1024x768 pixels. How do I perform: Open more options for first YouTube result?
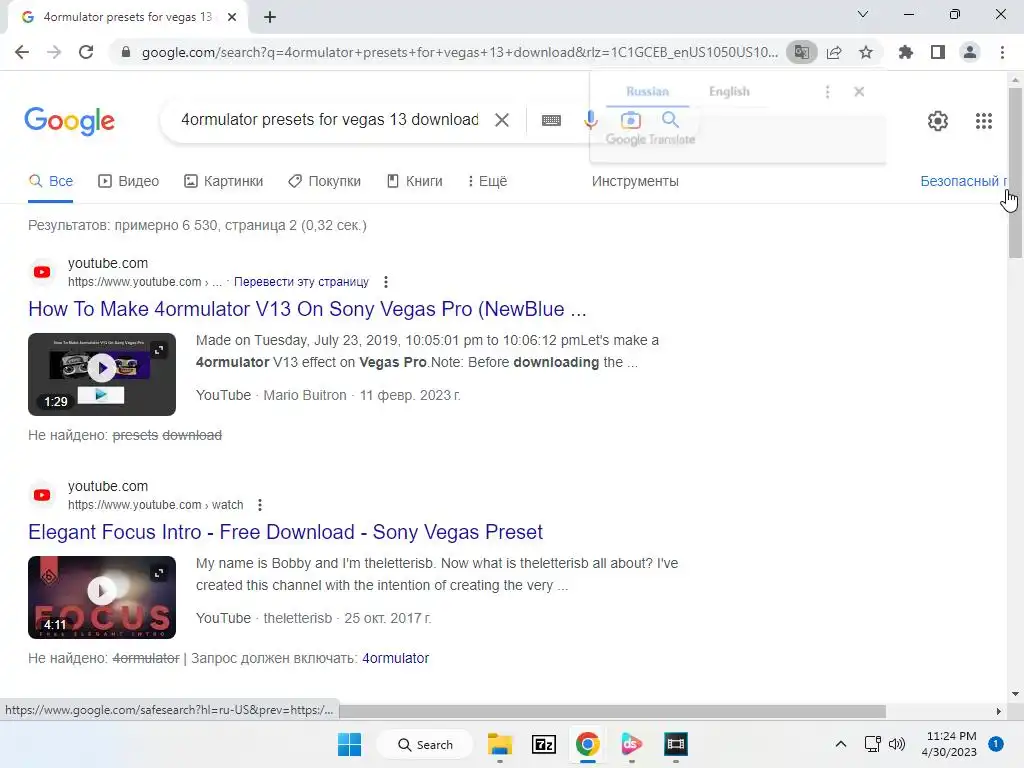[386, 282]
